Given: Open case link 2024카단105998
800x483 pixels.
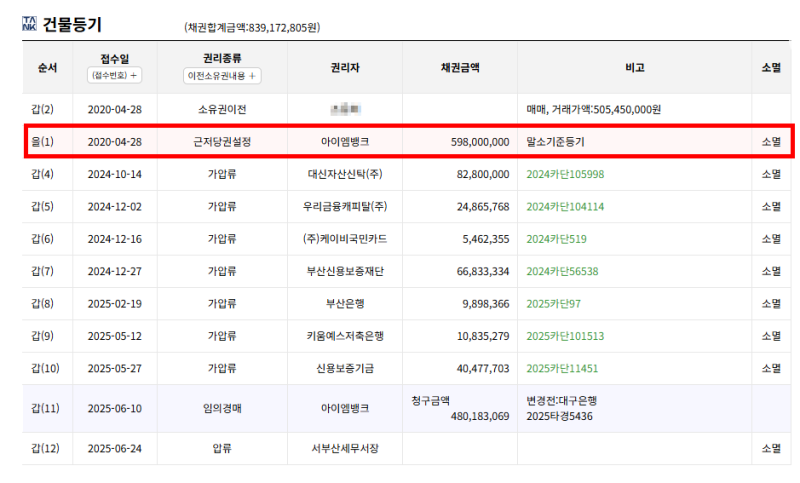Looking at the screenshot, I should (x=565, y=174).
